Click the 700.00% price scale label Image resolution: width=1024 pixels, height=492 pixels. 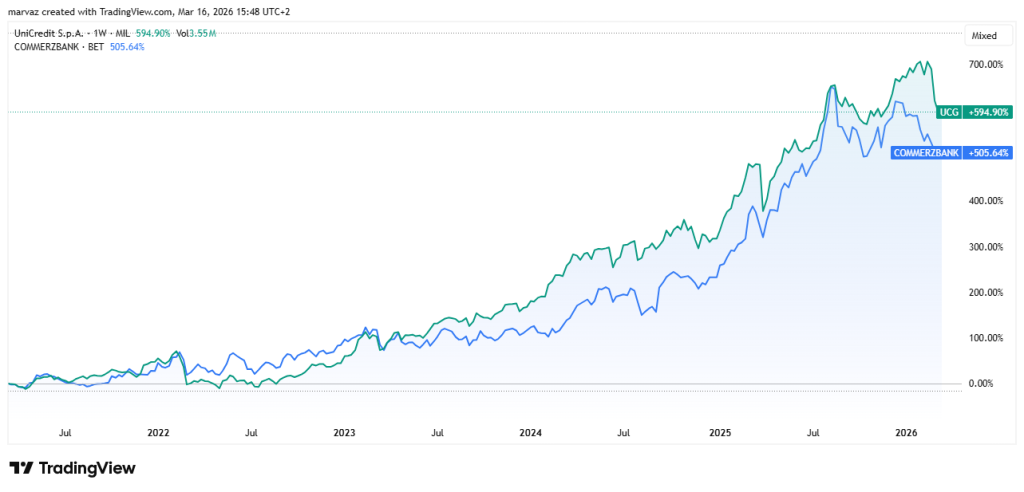click(985, 65)
